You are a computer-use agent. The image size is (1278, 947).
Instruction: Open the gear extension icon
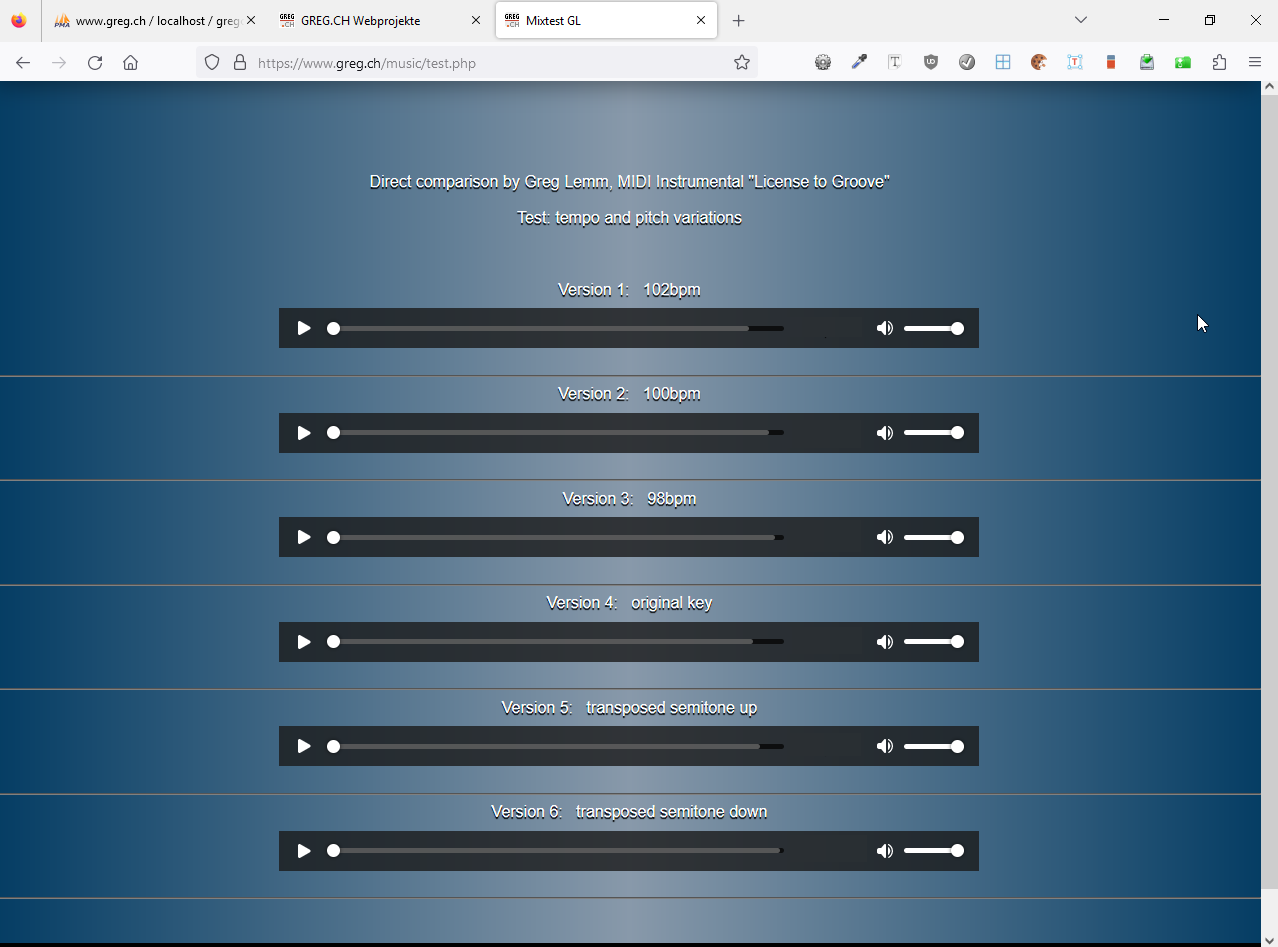pyautogui.click(x=823, y=62)
